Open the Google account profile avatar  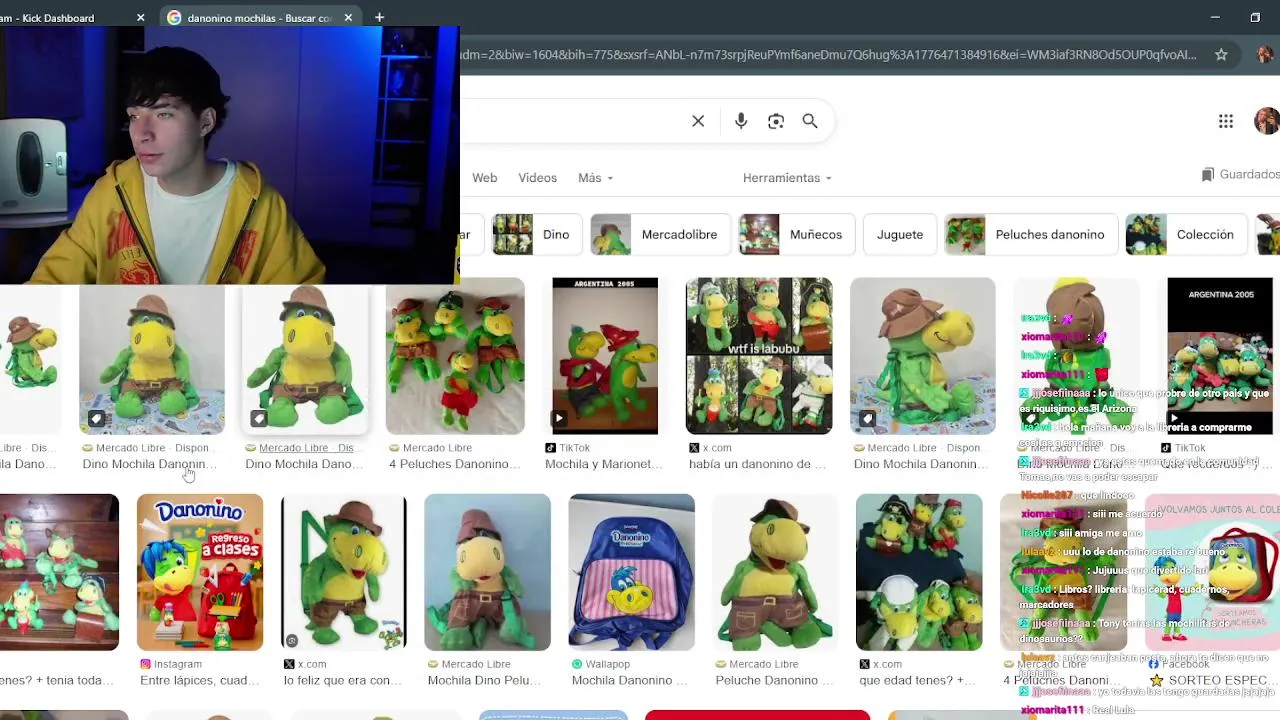coord(1267,121)
